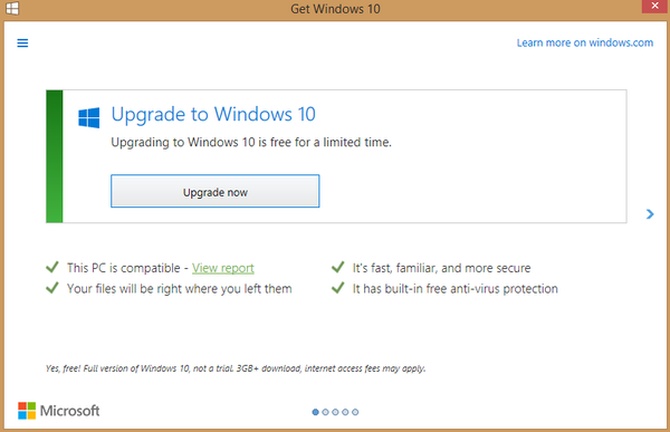This screenshot has width=670, height=432.
Task: Open the 'View report' link
Action: tap(223, 268)
